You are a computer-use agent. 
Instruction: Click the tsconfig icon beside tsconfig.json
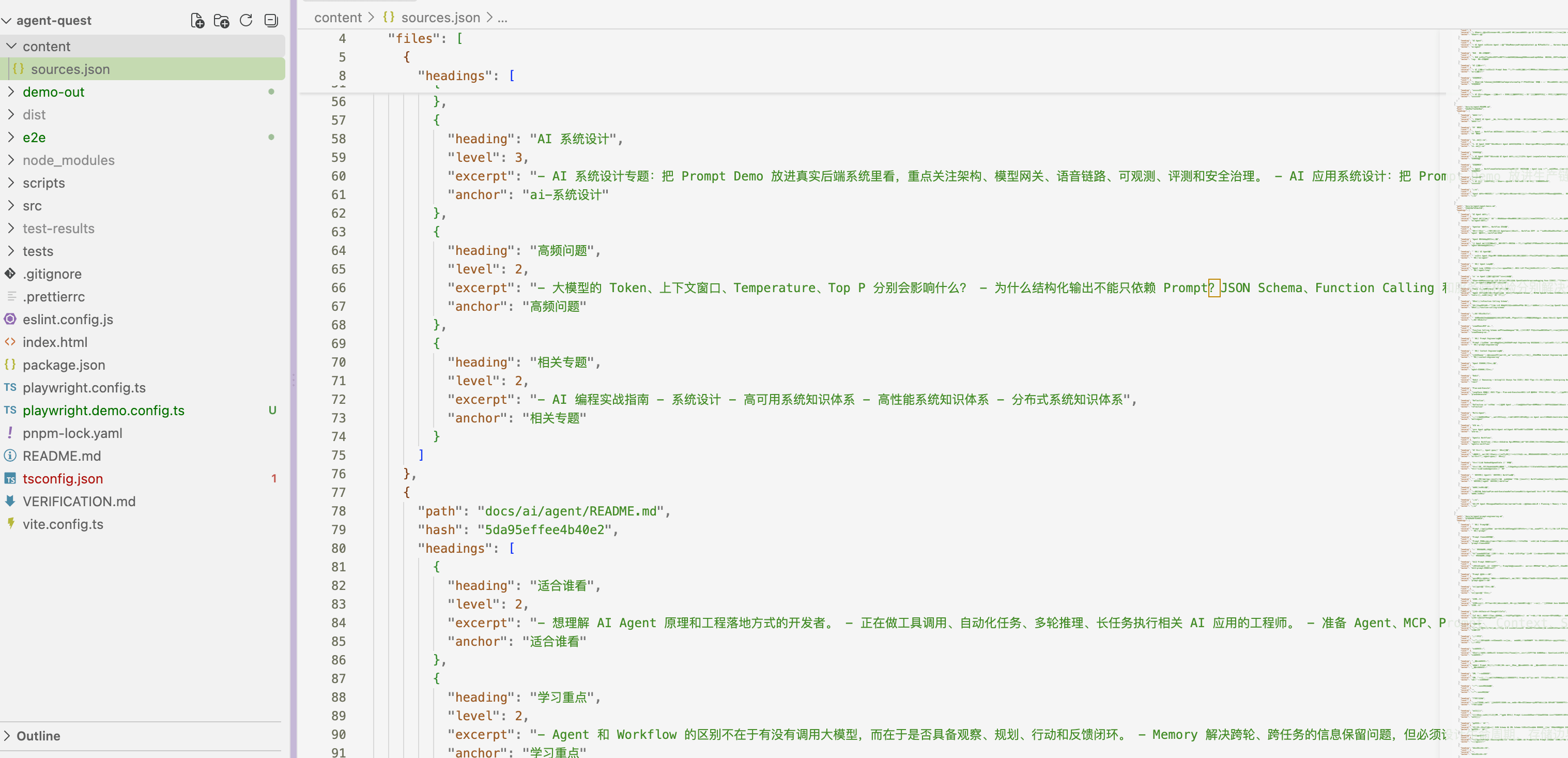pos(10,479)
